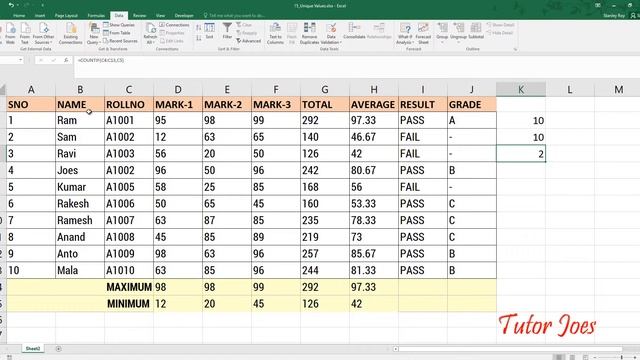Open the View ribbon tab
Image resolution: width=640 pixels, height=360 pixels.
[160, 16]
